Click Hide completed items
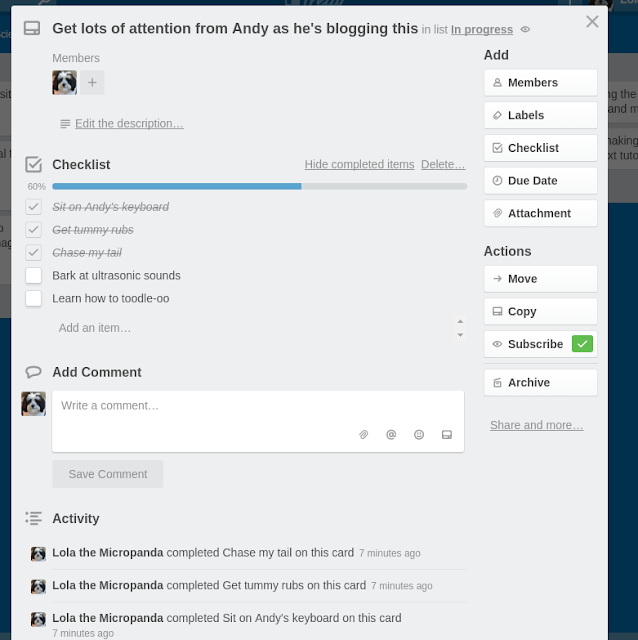The width and height of the screenshot is (638, 640). tap(359, 164)
